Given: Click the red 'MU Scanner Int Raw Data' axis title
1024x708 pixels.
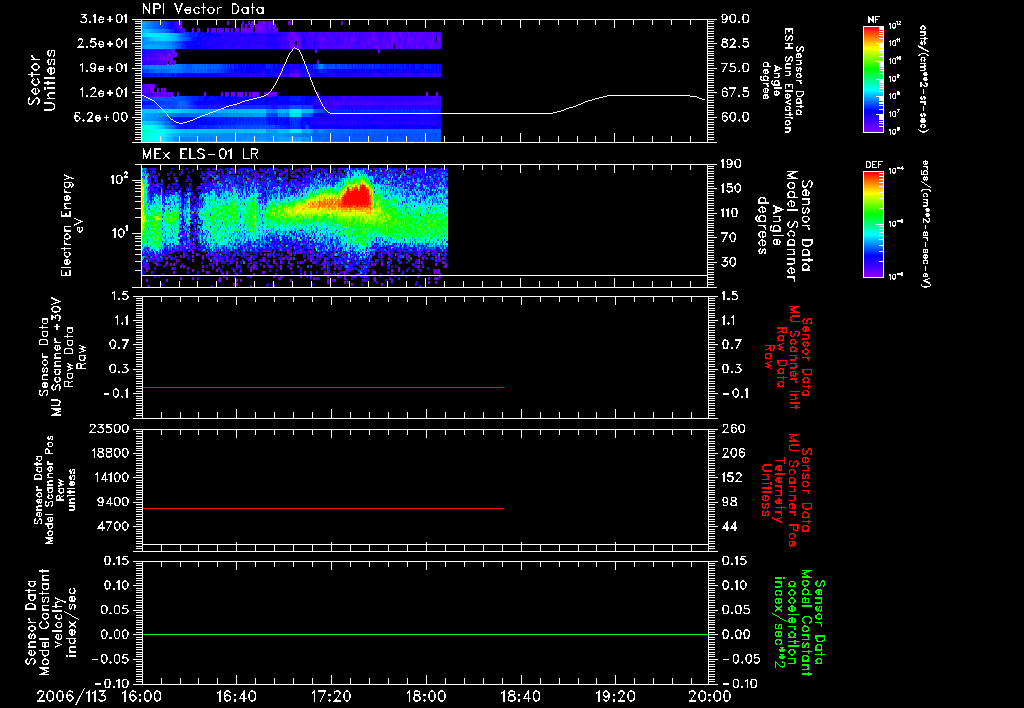Looking at the screenshot, I should tap(786, 357).
